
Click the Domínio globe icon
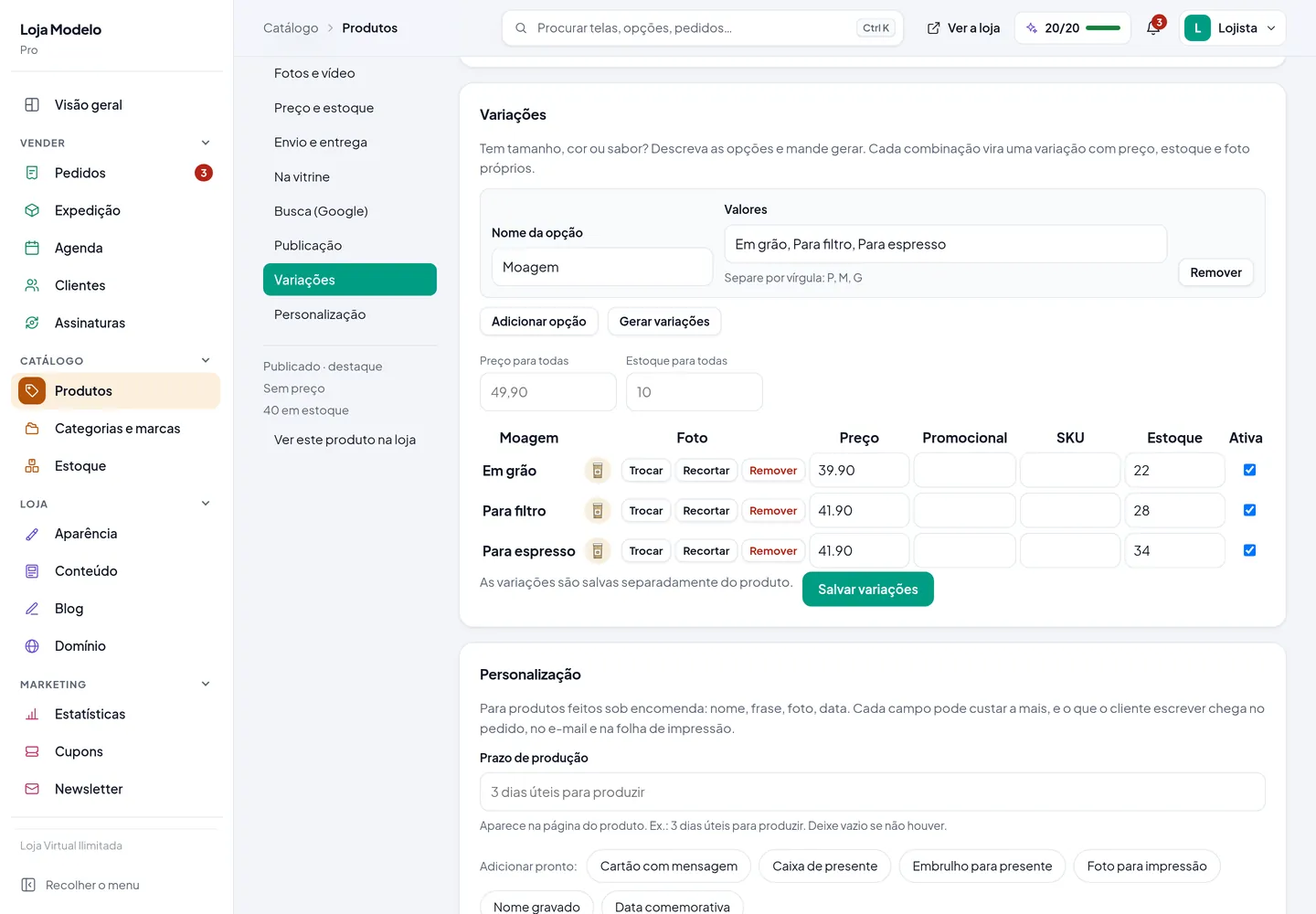tap(32, 646)
